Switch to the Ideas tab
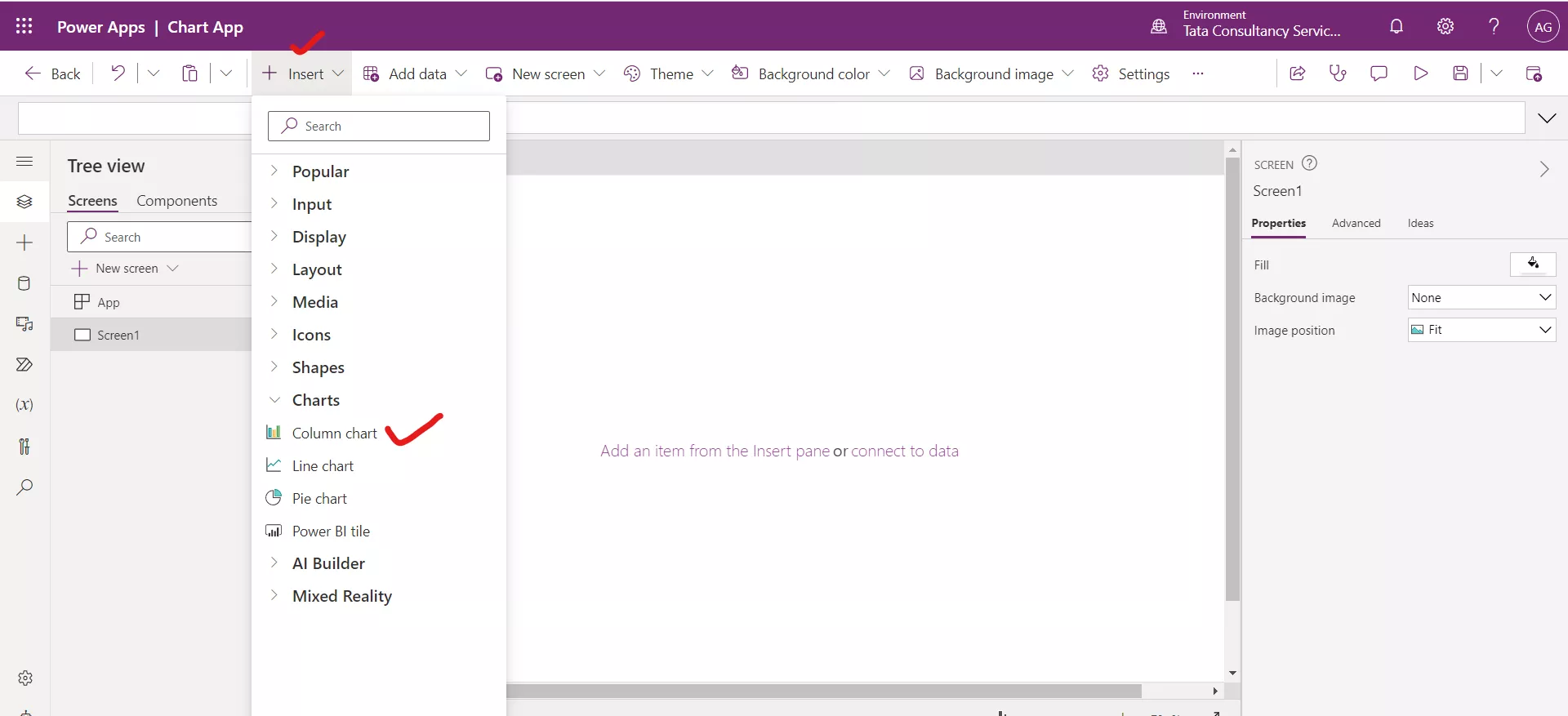 tap(1420, 223)
